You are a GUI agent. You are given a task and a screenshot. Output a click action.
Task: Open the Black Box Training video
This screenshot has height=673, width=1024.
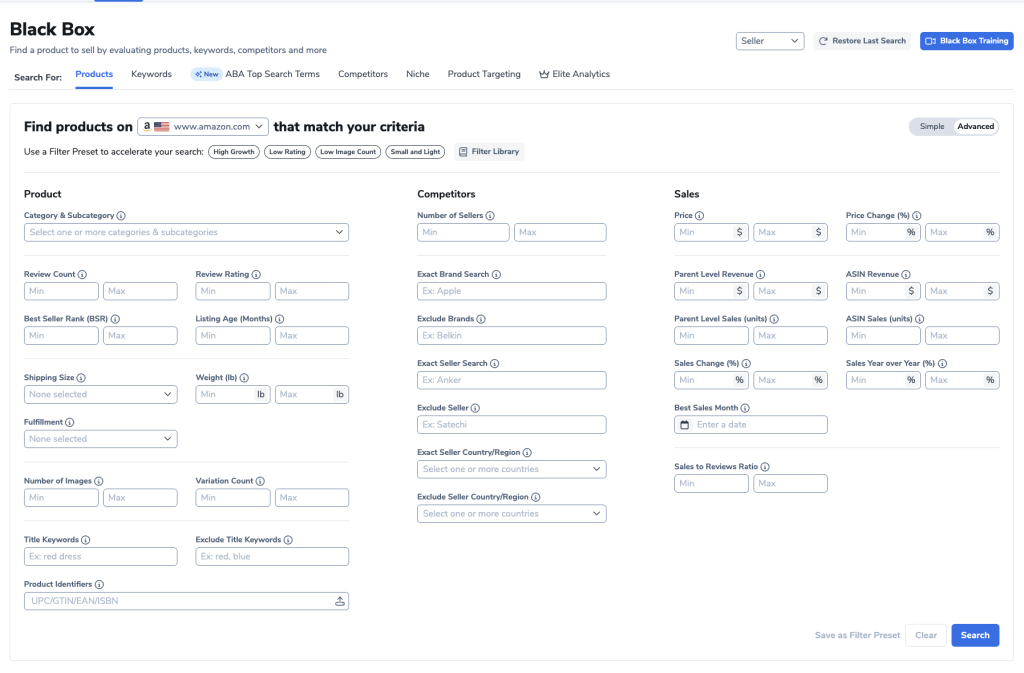[x=966, y=41]
